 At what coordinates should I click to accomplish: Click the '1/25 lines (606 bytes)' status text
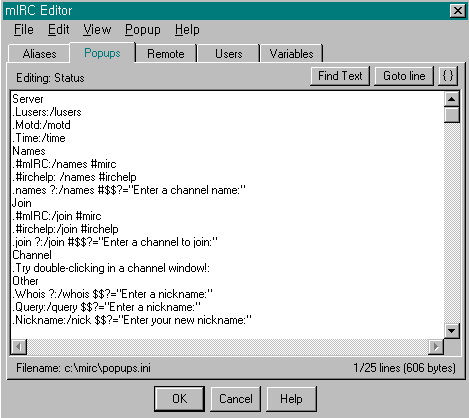click(x=404, y=368)
